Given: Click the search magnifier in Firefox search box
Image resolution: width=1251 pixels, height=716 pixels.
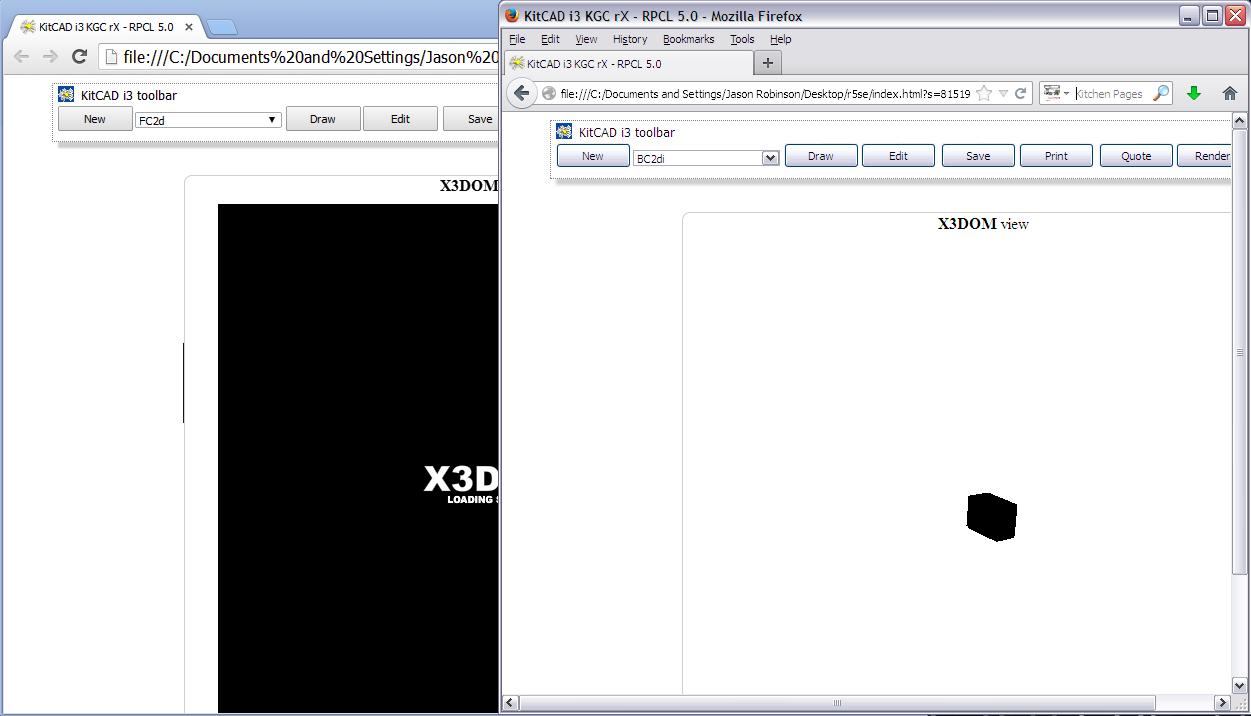Looking at the screenshot, I should click(1160, 93).
